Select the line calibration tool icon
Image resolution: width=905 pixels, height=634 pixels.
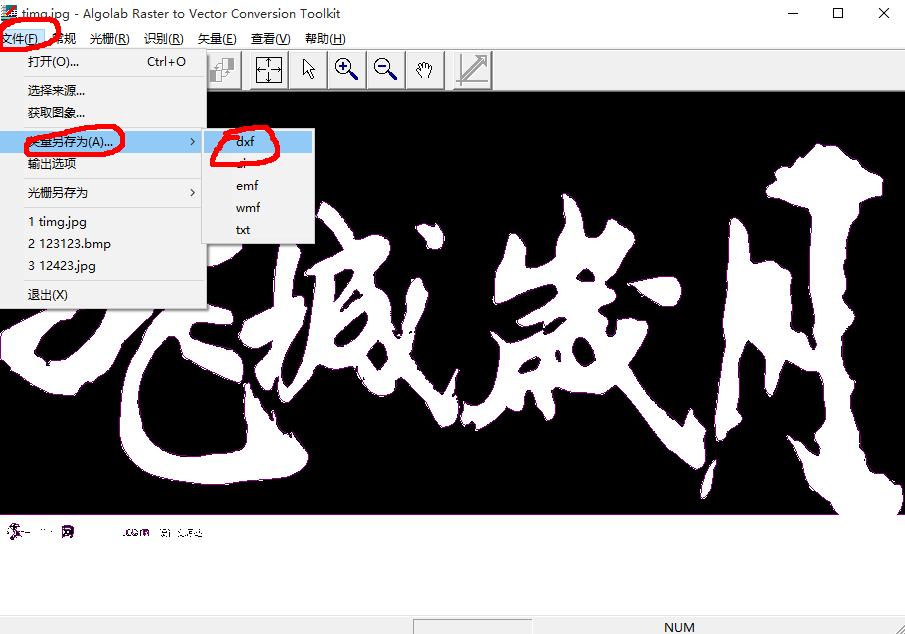(x=470, y=69)
